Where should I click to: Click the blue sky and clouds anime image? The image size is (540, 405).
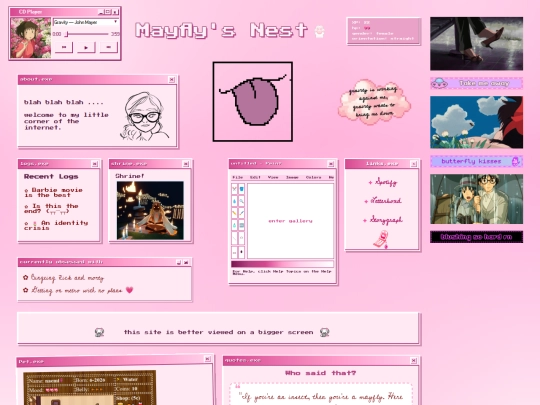[476, 122]
